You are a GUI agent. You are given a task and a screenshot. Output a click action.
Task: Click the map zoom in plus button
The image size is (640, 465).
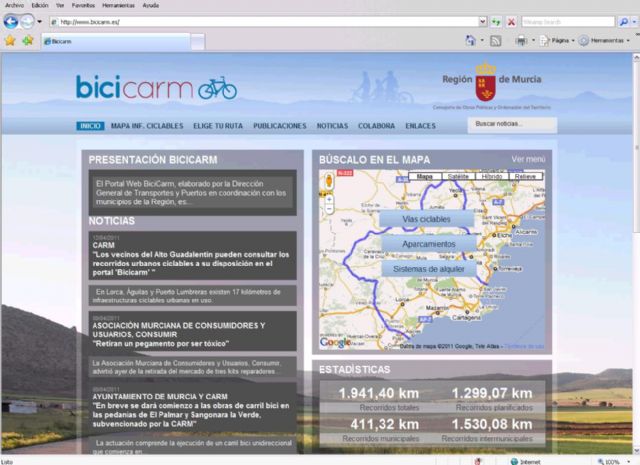click(x=330, y=199)
